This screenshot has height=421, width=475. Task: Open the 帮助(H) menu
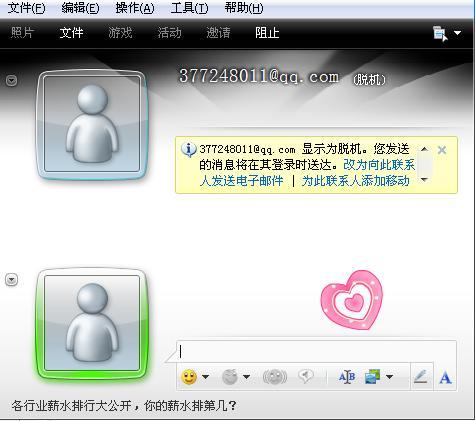244,8
